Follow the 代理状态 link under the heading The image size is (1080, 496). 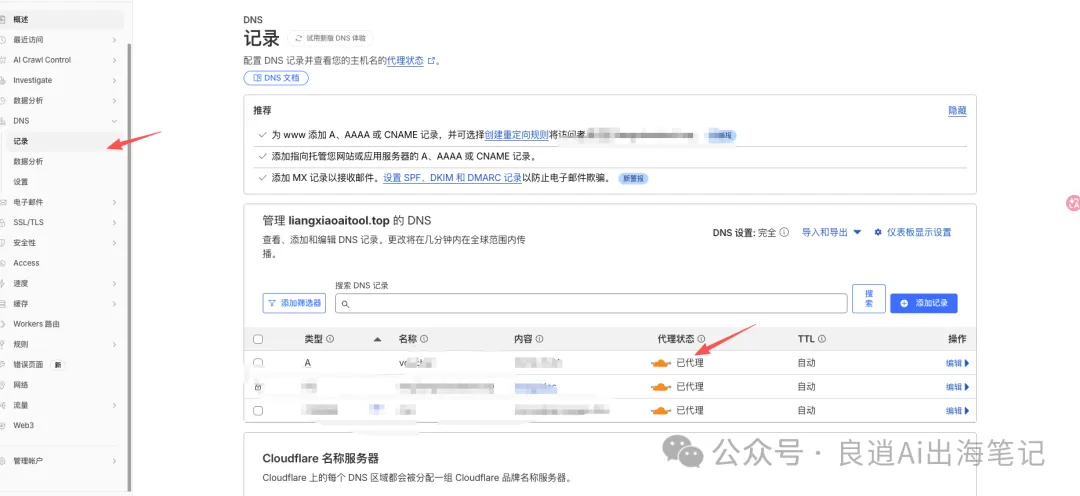pyautogui.click(x=405, y=61)
